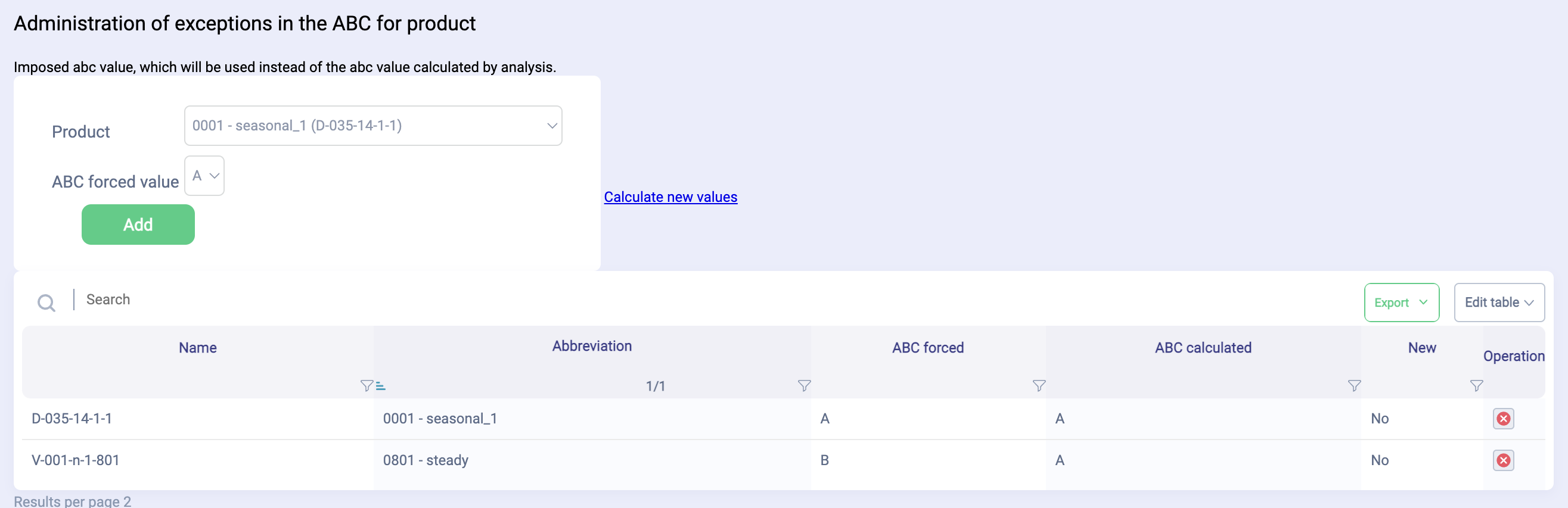Open the Edit table dropdown
1568x508 pixels.
point(1499,303)
